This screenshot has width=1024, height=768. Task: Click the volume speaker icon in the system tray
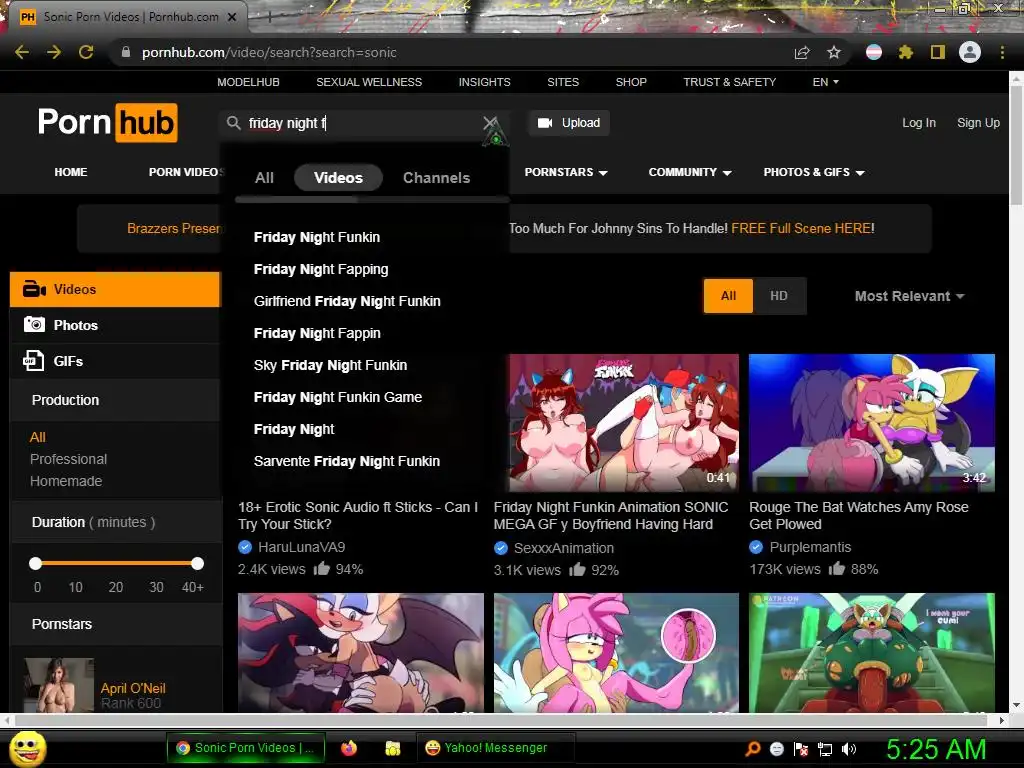point(849,749)
